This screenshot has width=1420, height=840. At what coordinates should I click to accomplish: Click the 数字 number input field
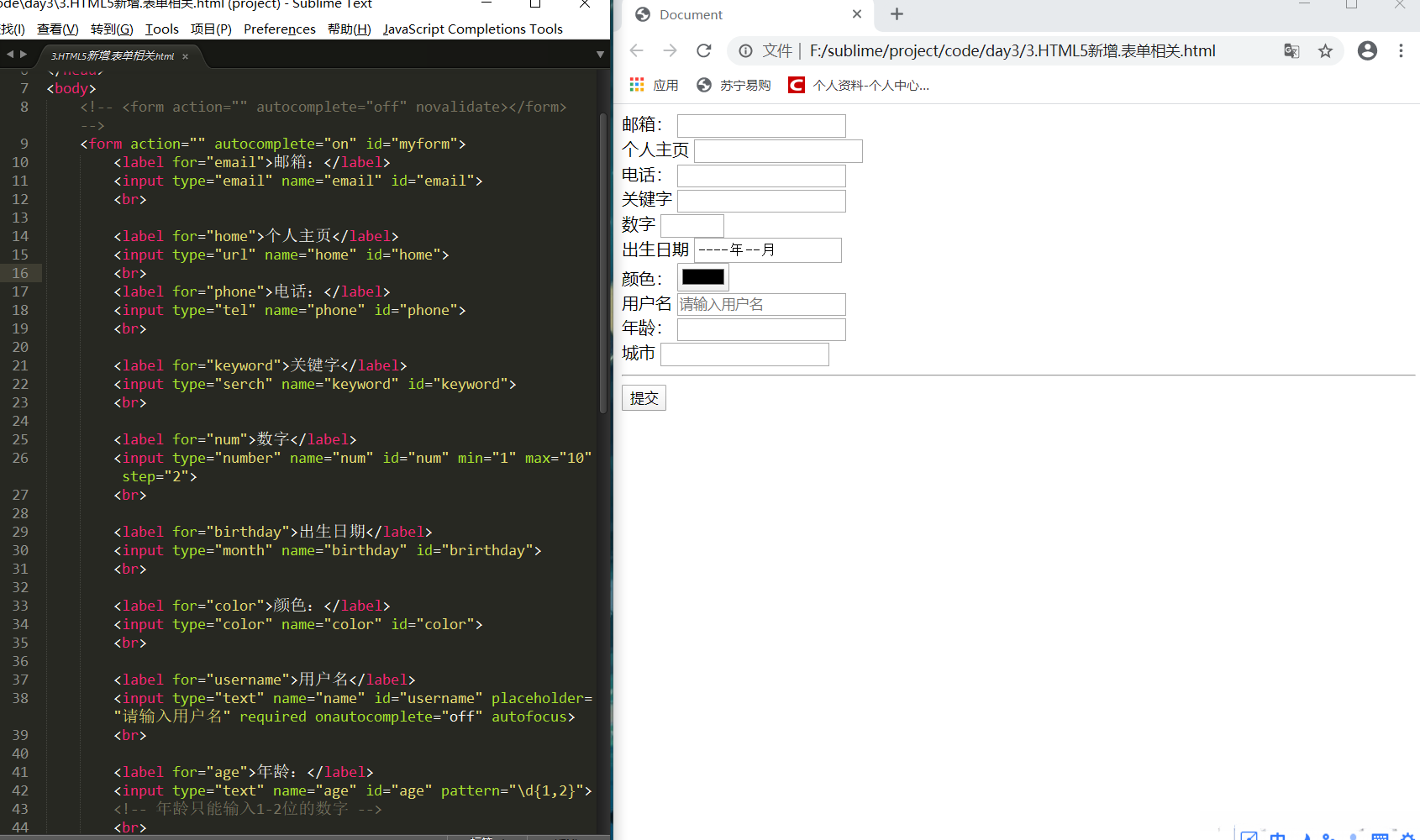[x=692, y=226]
